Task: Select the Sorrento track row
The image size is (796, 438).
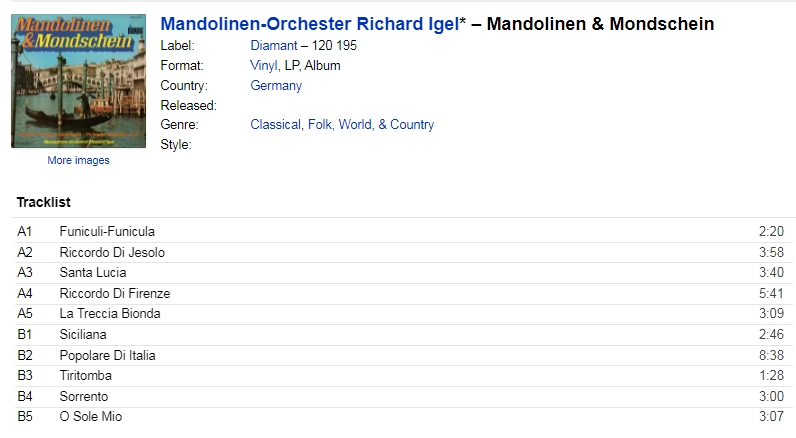Action: tap(403, 396)
